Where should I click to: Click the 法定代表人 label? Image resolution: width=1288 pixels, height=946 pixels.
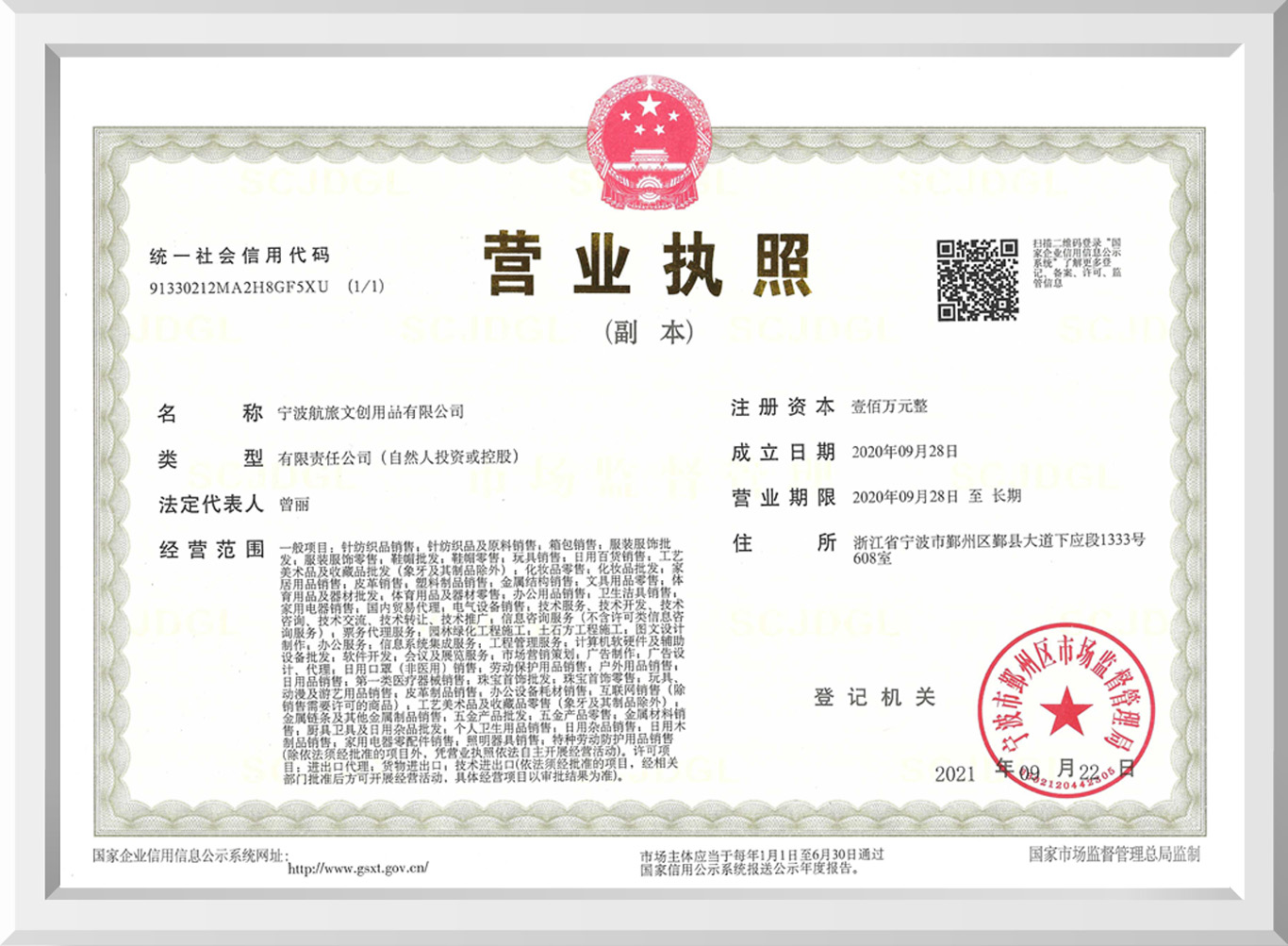[x=211, y=505]
